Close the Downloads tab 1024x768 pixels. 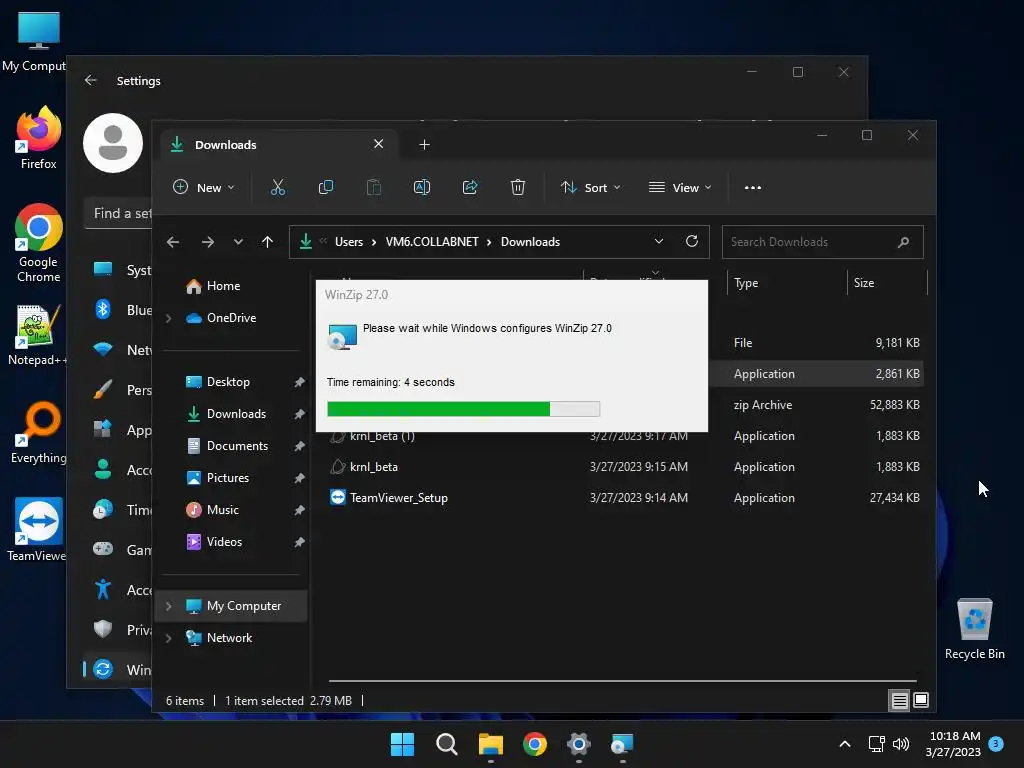(379, 144)
